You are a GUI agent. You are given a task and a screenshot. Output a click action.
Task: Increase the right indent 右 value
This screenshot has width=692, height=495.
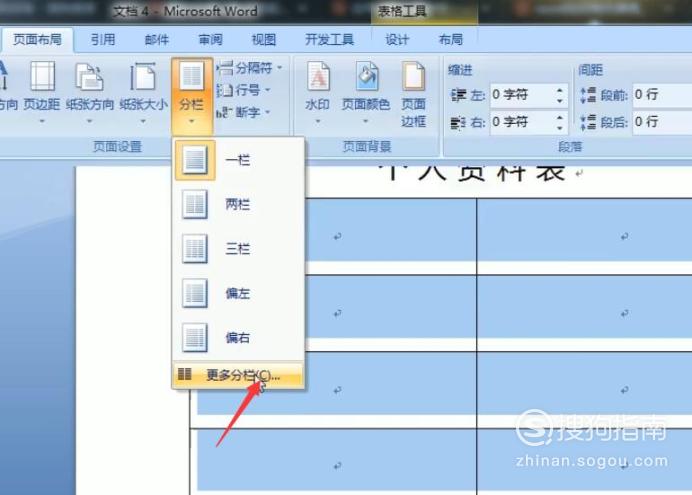pyautogui.click(x=560, y=117)
